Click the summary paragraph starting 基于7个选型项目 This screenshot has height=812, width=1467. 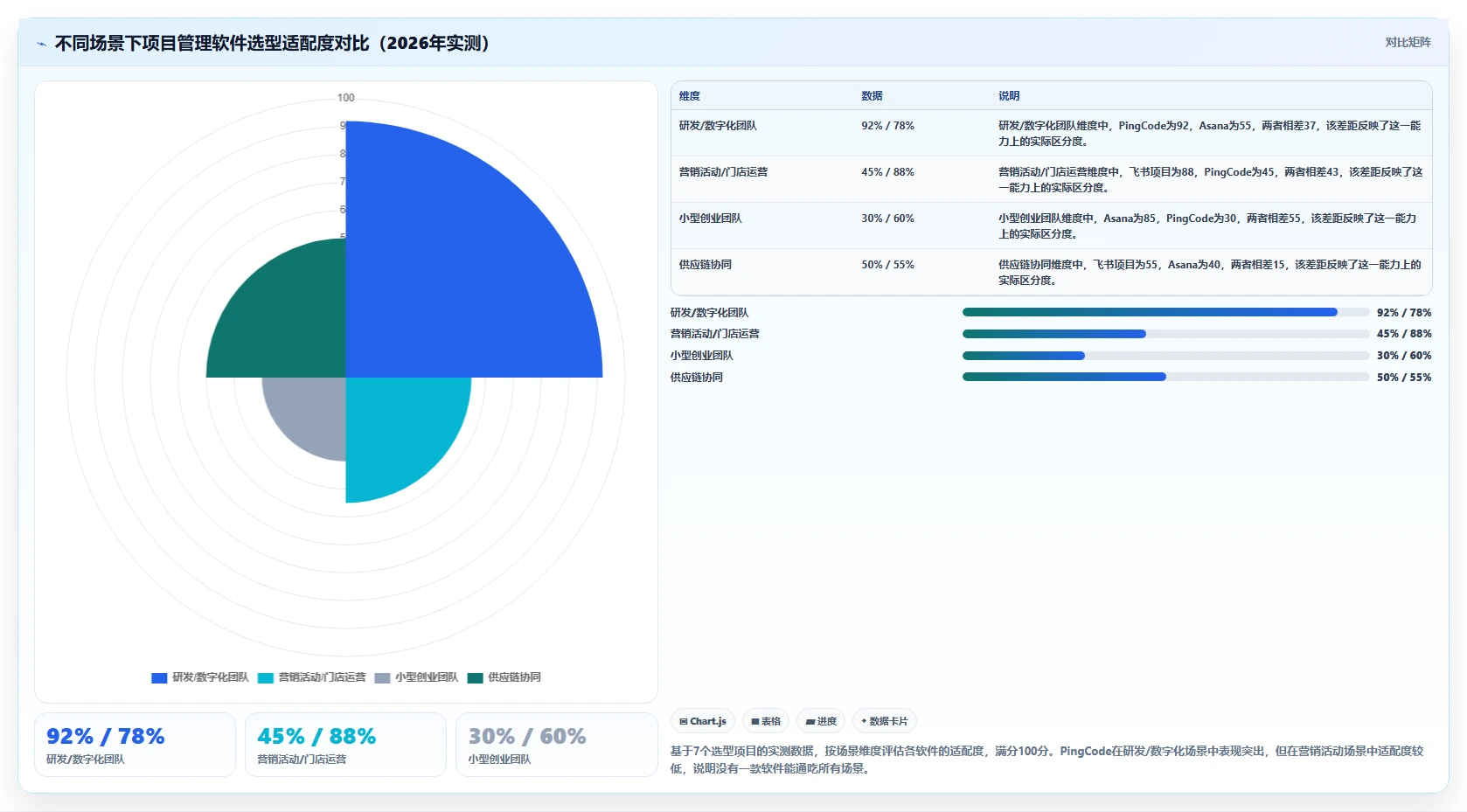pyautogui.click(x=1046, y=760)
